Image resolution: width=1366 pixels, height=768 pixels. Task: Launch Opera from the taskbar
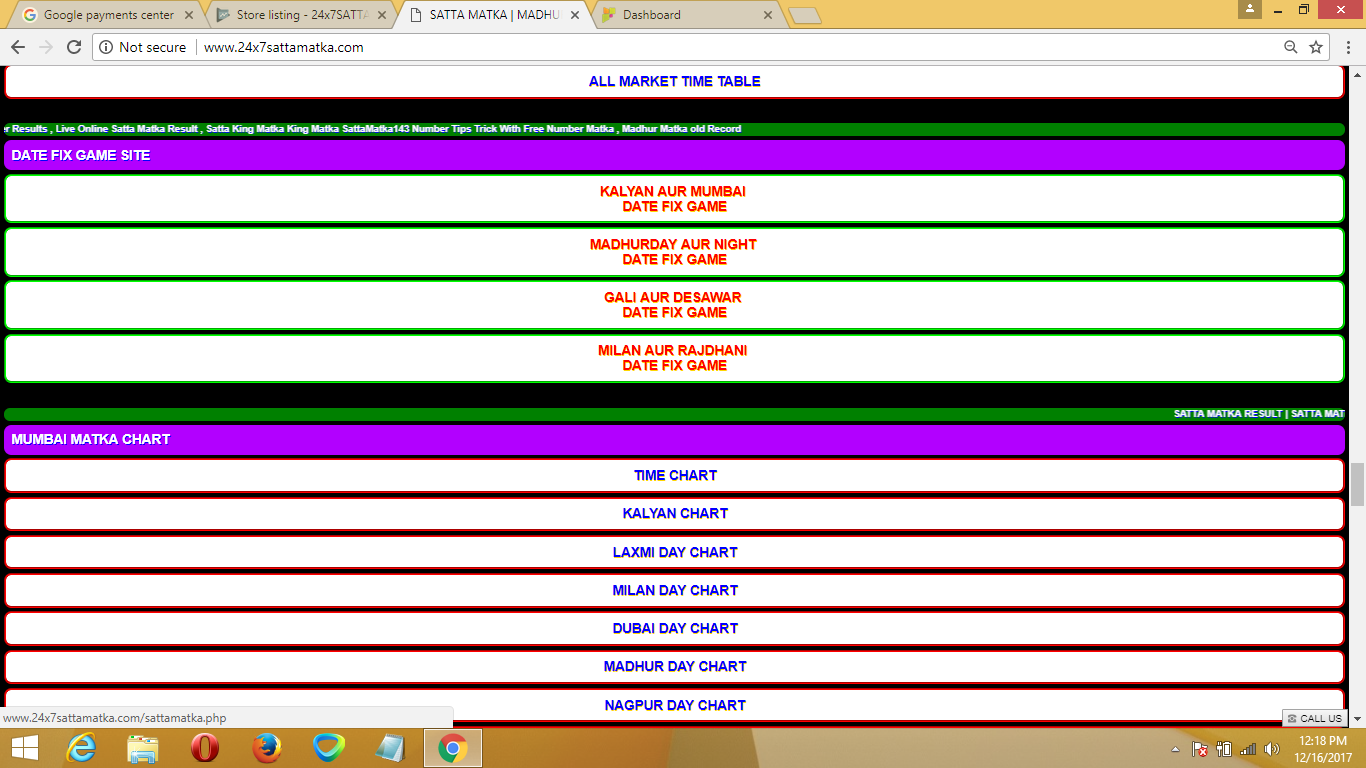(205, 747)
